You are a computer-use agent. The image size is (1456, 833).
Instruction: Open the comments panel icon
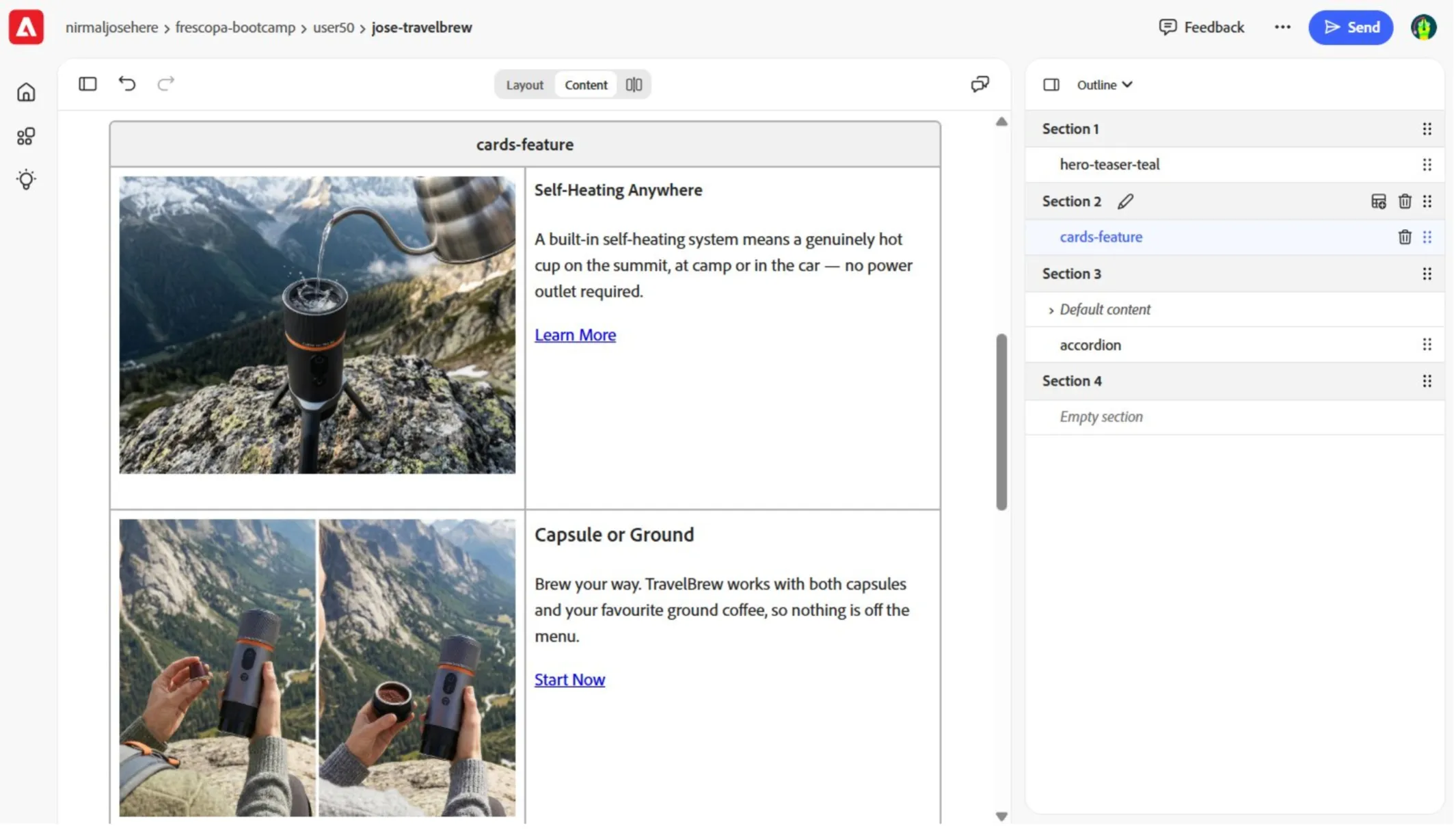point(980,84)
